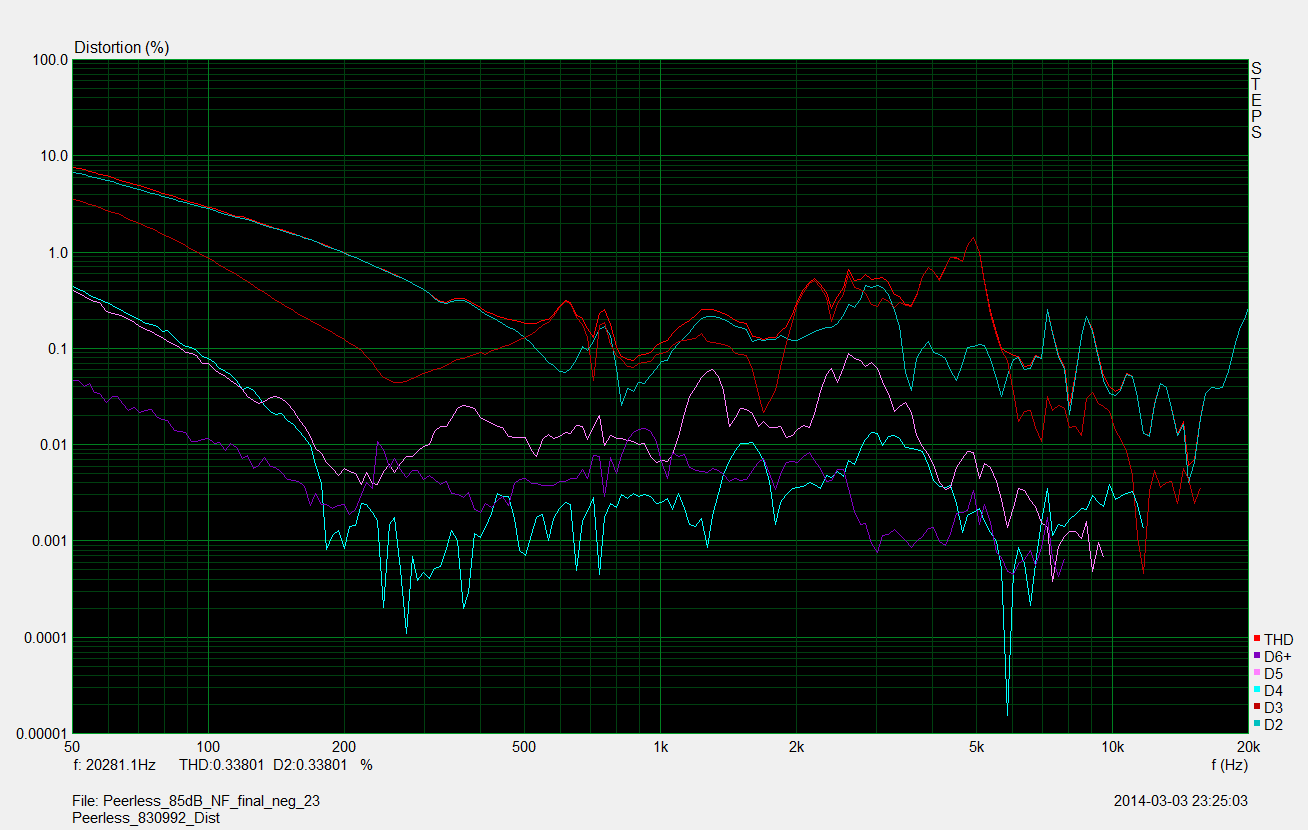Click the 20k tick on the frequency axis
Image resolution: width=1308 pixels, height=830 pixels.
[1246, 747]
